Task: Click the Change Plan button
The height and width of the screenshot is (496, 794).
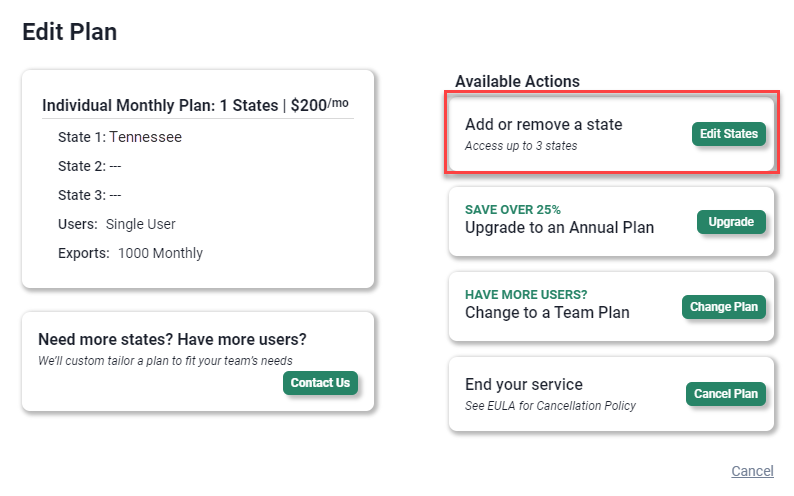Action: tap(724, 307)
